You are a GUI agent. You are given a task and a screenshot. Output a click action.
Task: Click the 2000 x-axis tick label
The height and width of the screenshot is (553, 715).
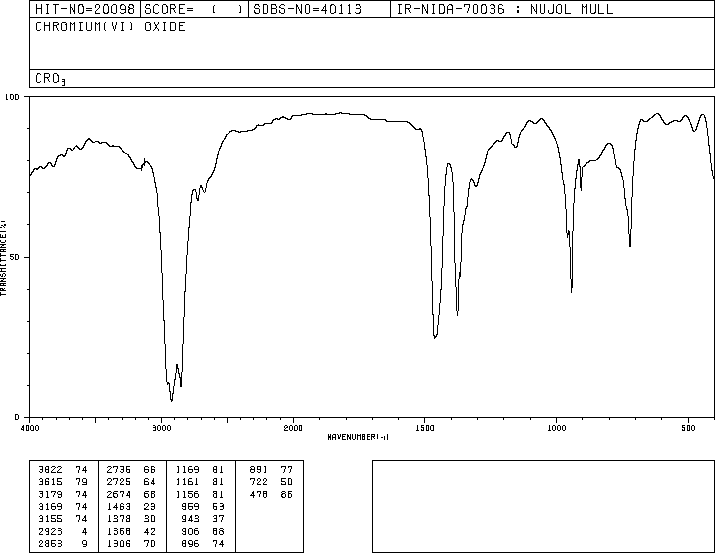293,428
